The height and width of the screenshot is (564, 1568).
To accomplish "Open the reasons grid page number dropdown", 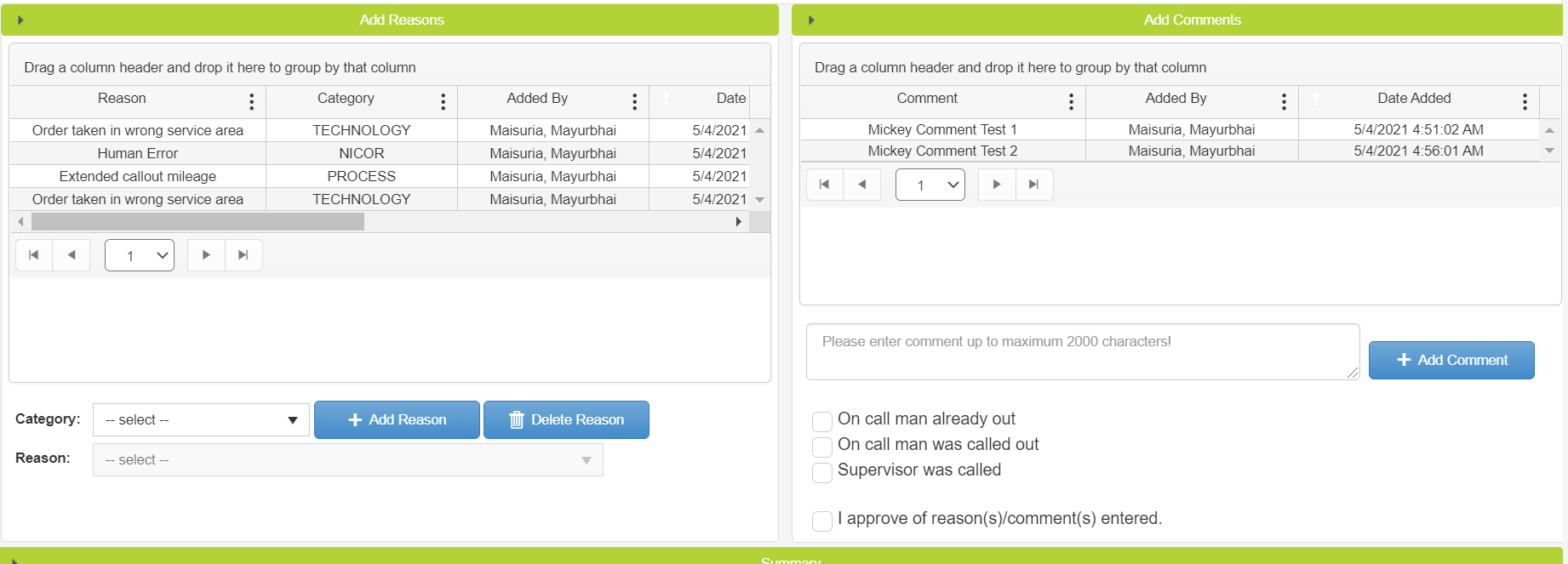I will pyautogui.click(x=140, y=255).
